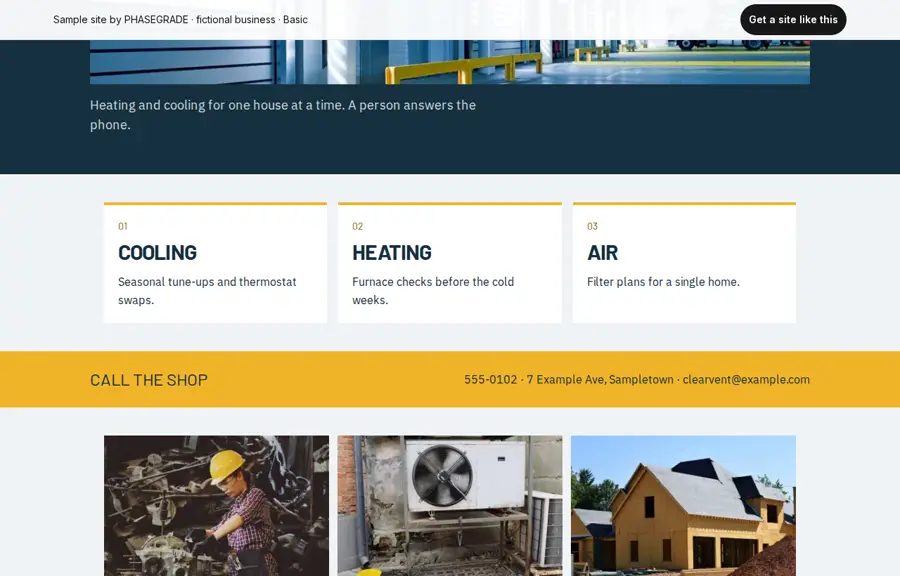Click 'Furnace checks before the cold weeks' text
900x576 pixels.
(433, 291)
